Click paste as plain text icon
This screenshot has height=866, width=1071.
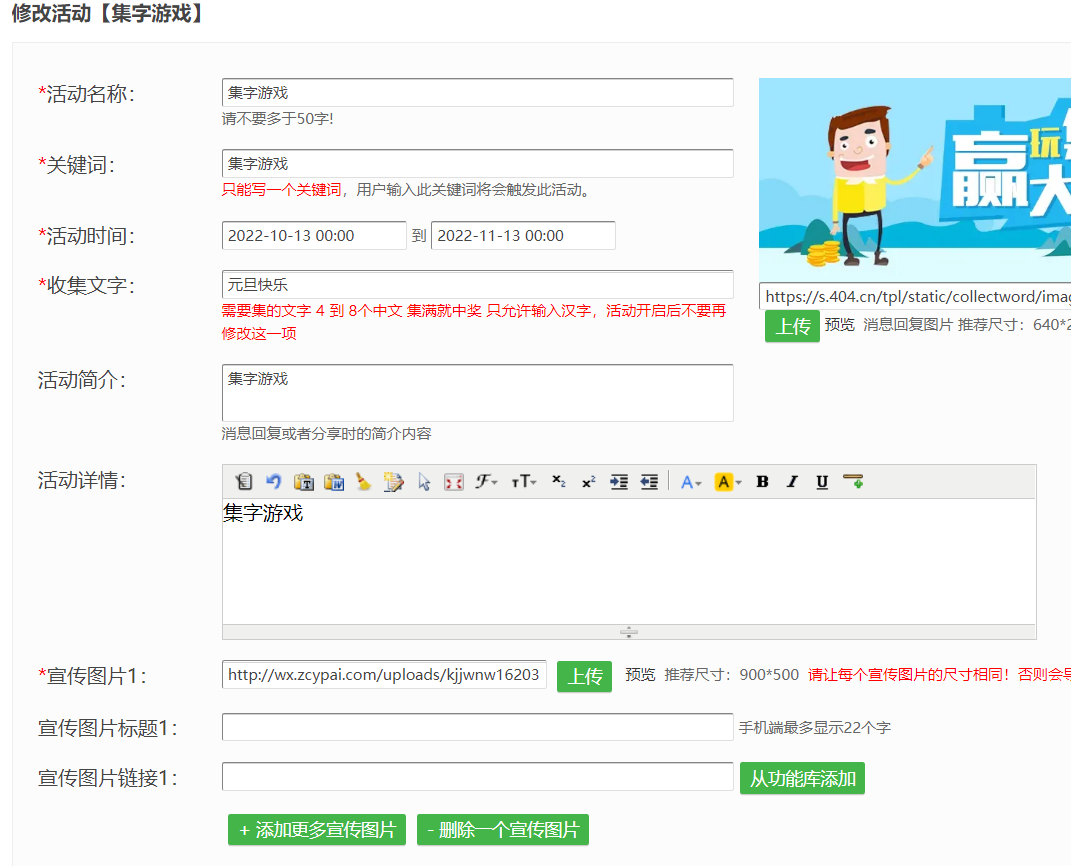pos(303,481)
